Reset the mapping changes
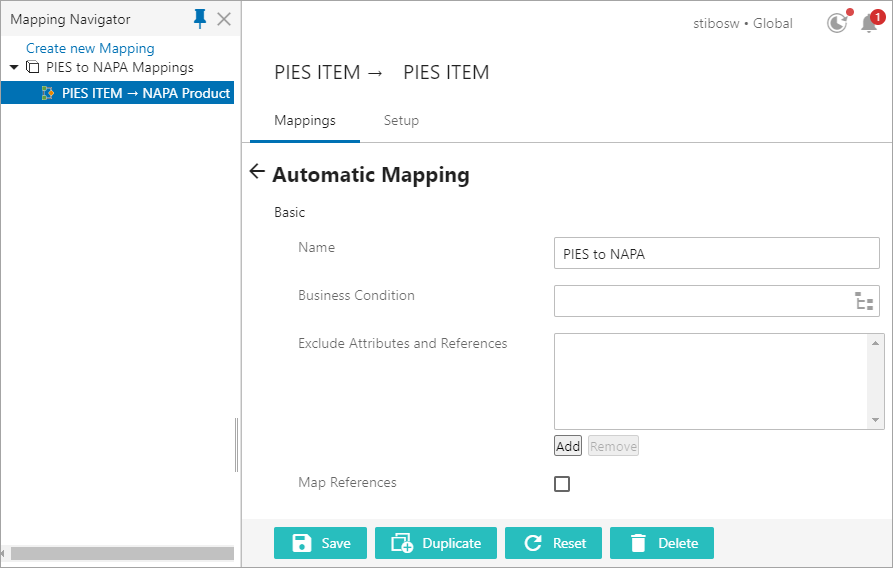Viewport: 893px width, 568px height. point(553,543)
